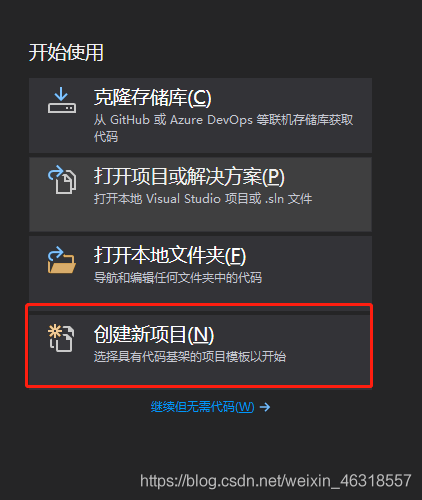Click the 开始使用 heading
This screenshot has height=500, width=422.
pos(66,52)
